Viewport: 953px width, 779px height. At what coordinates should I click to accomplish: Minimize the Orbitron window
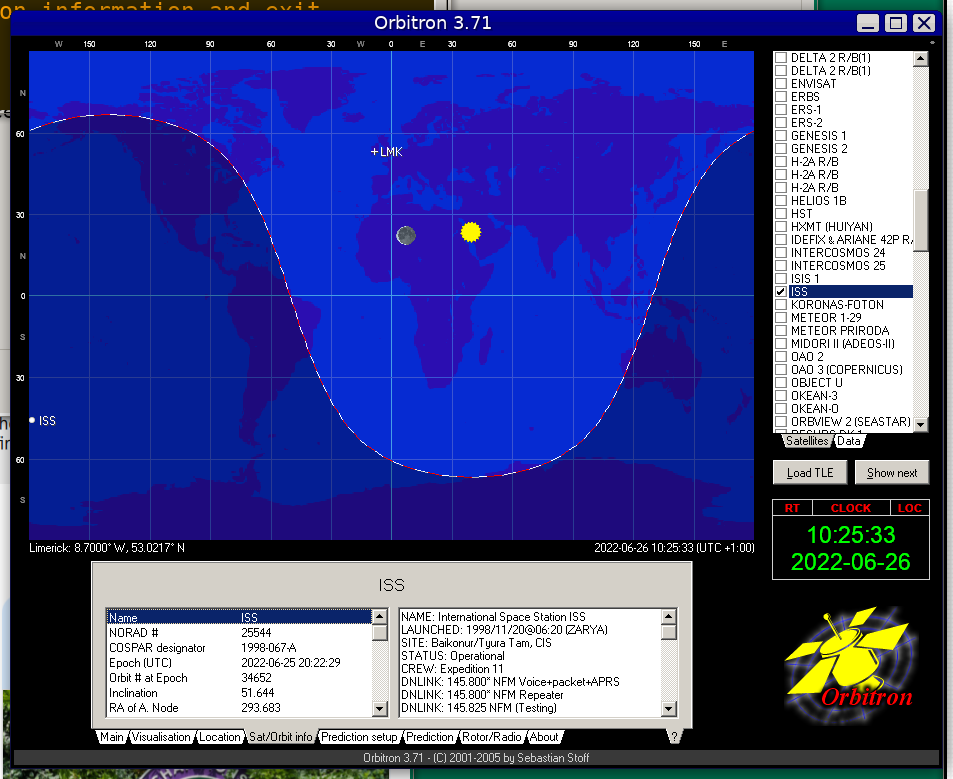868,23
